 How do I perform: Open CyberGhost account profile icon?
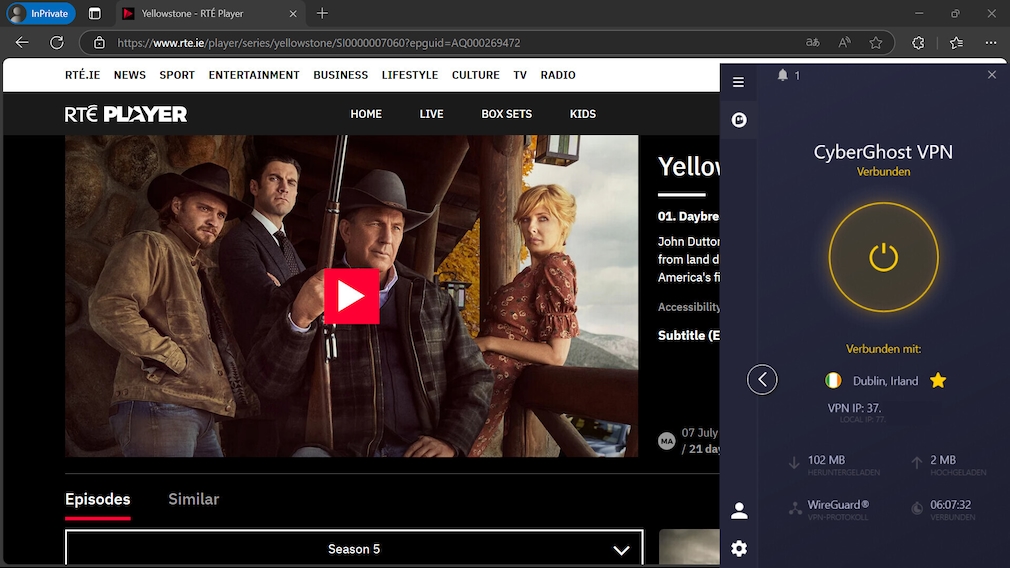click(x=739, y=511)
